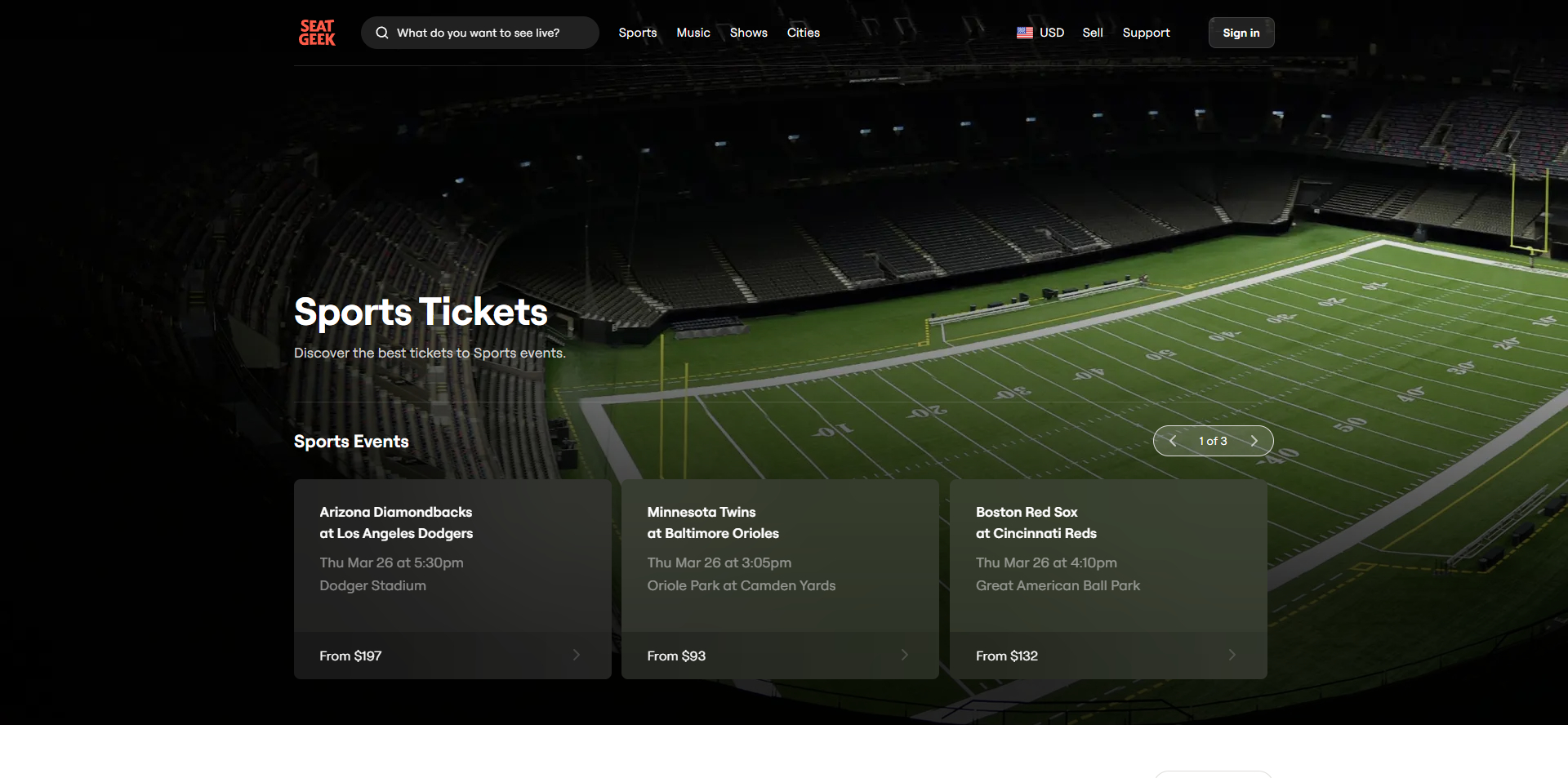Click the arrow on the Twins at Orioles card
Viewport: 1568px width, 778px height.
[x=904, y=655]
